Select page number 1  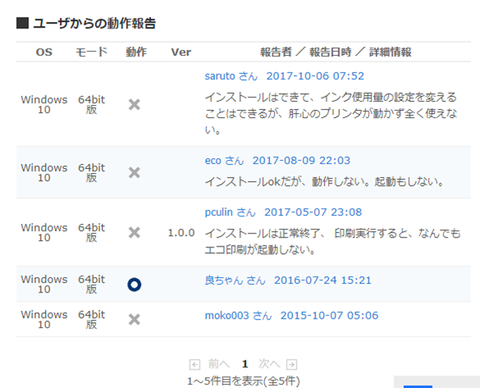click(x=245, y=364)
